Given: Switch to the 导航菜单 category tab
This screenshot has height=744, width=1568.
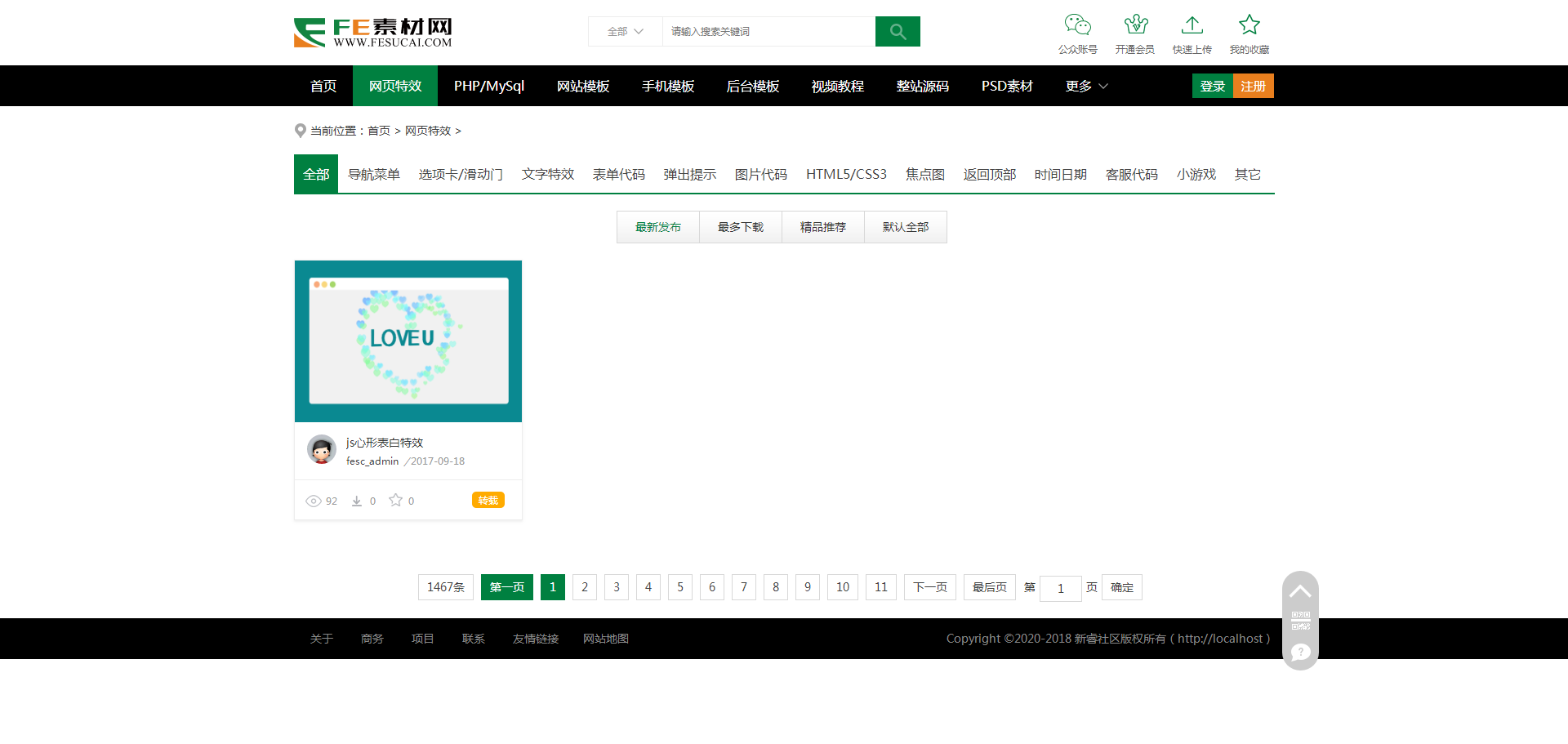Looking at the screenshot, I should click(x=374, y=174).
